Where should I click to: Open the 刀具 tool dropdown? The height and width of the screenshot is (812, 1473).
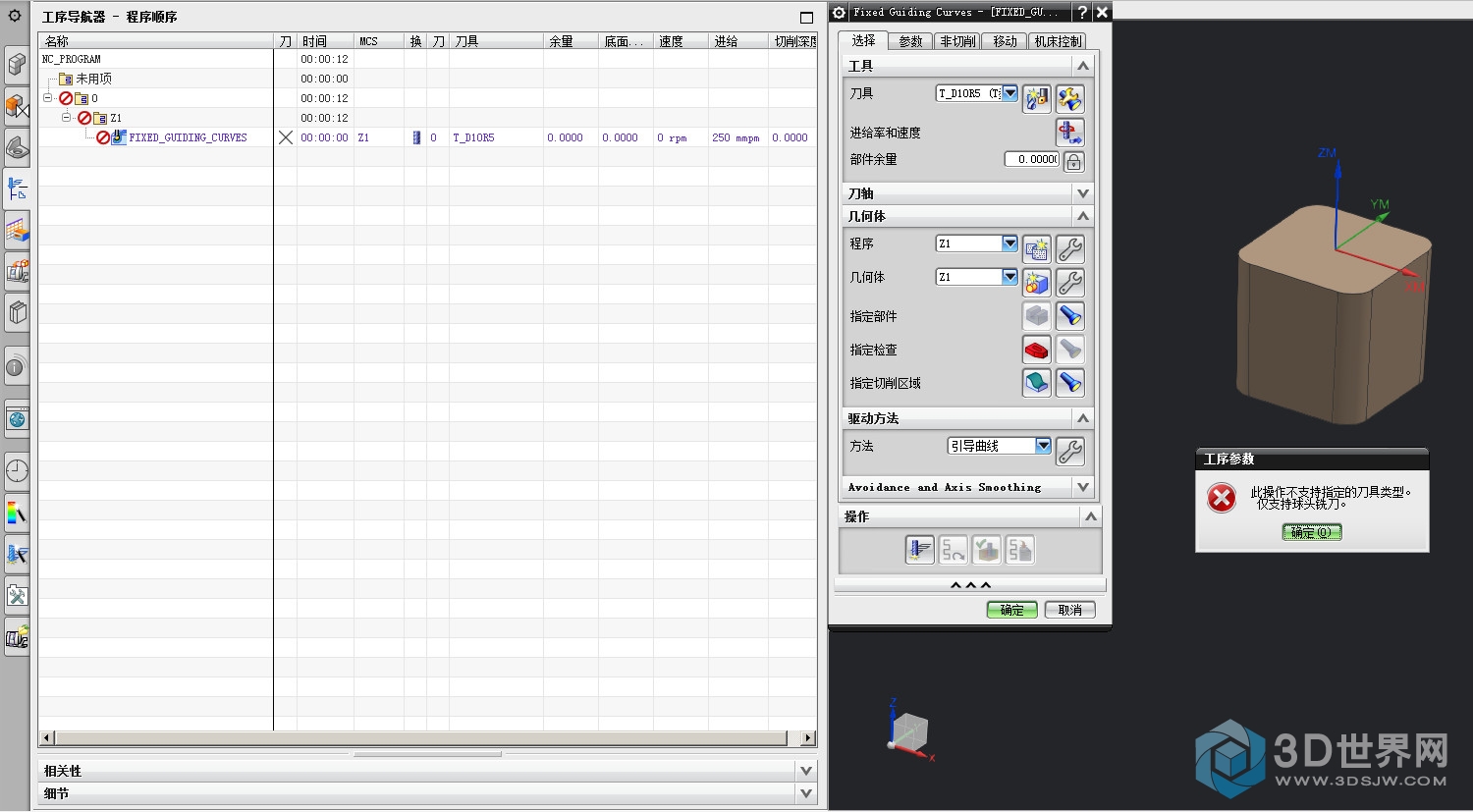tap(1009, 93)
